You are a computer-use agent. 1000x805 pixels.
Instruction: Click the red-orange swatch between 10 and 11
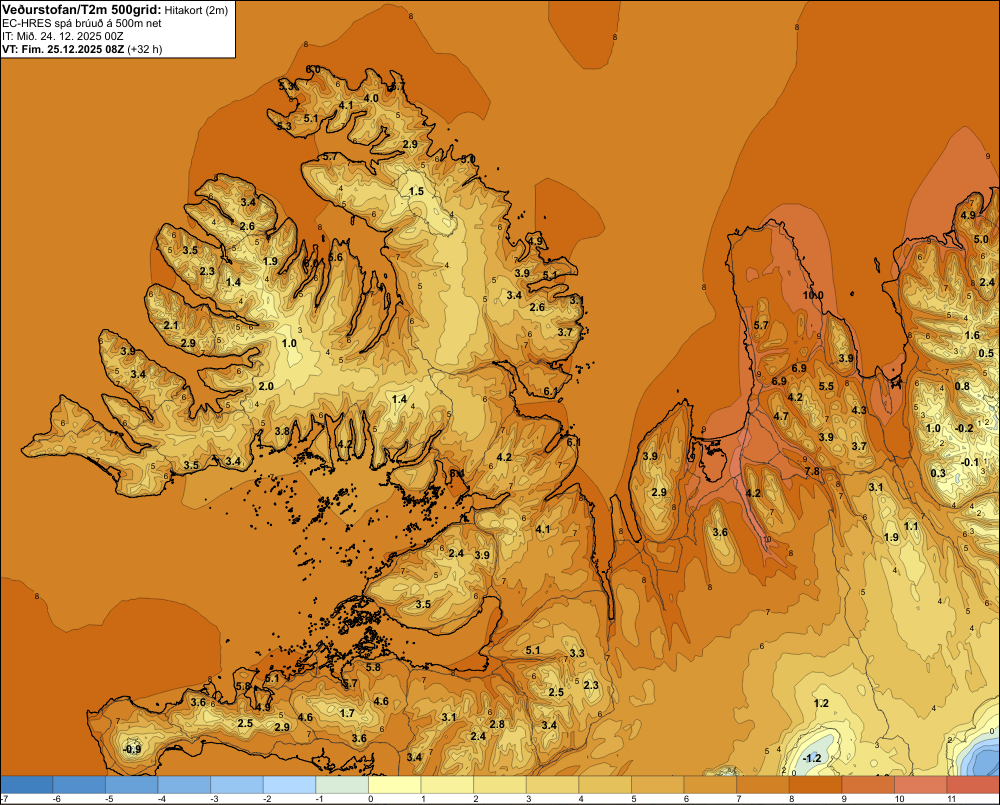(920, 784)
